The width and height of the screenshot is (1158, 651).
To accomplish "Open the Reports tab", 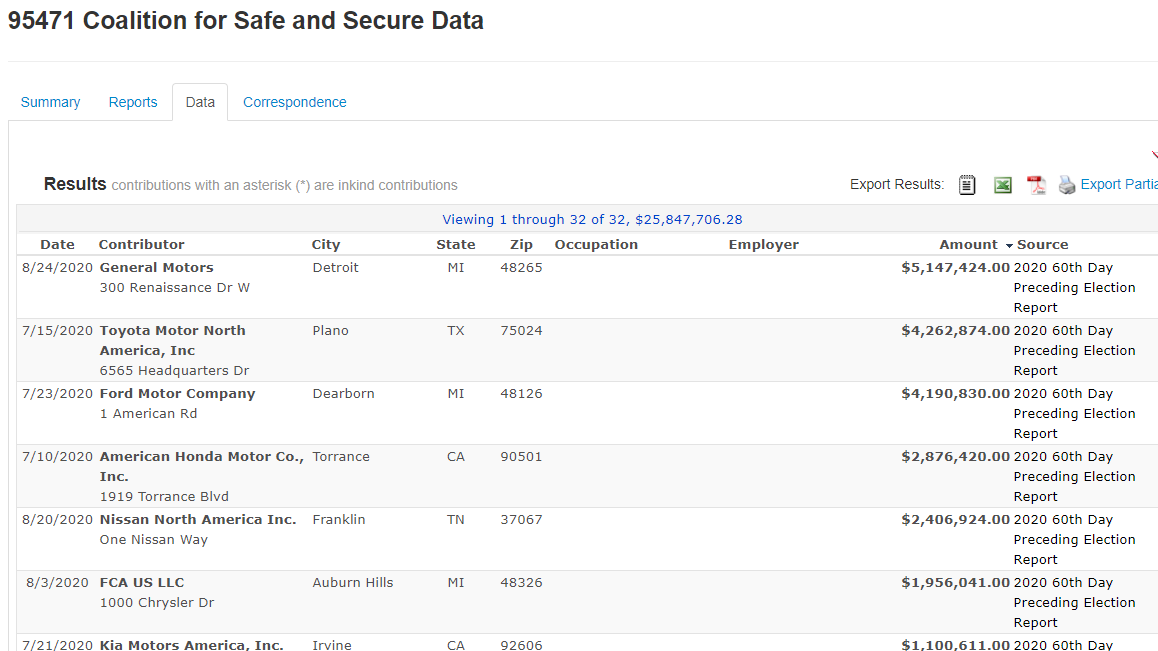I will (133, 102).
